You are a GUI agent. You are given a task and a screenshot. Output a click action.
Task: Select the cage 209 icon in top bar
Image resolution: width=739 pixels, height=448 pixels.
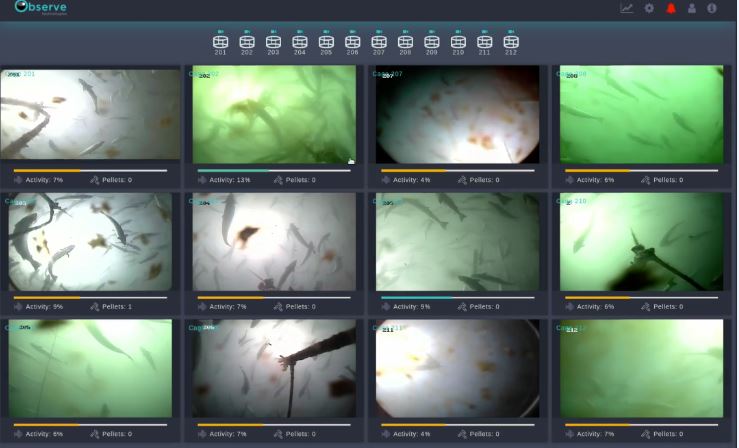(432, 41)
